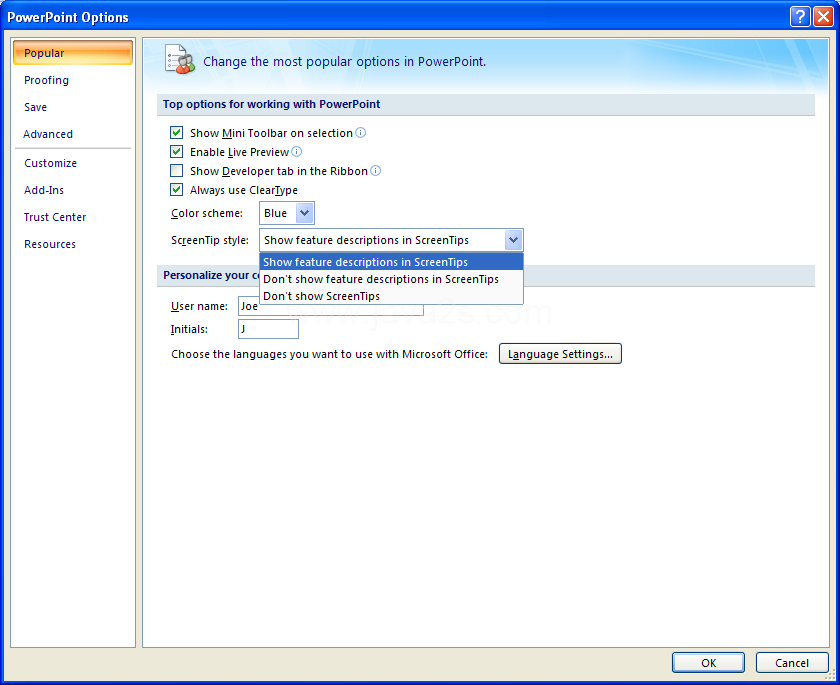Select the Popular category

point(73,52)
